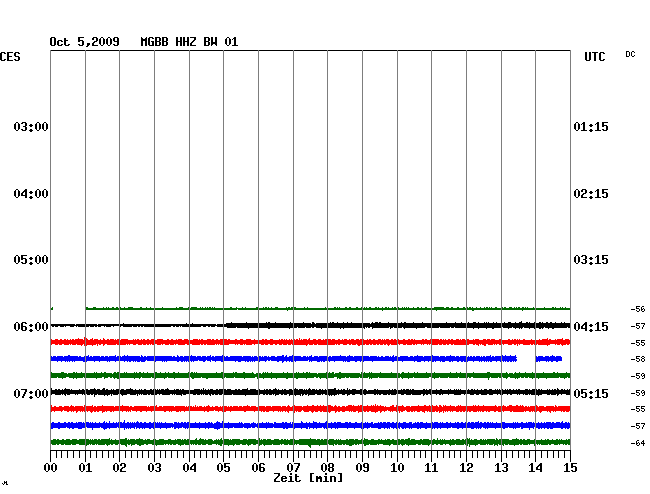Click the -59 value beside 05:15

[x=638, y=393]
